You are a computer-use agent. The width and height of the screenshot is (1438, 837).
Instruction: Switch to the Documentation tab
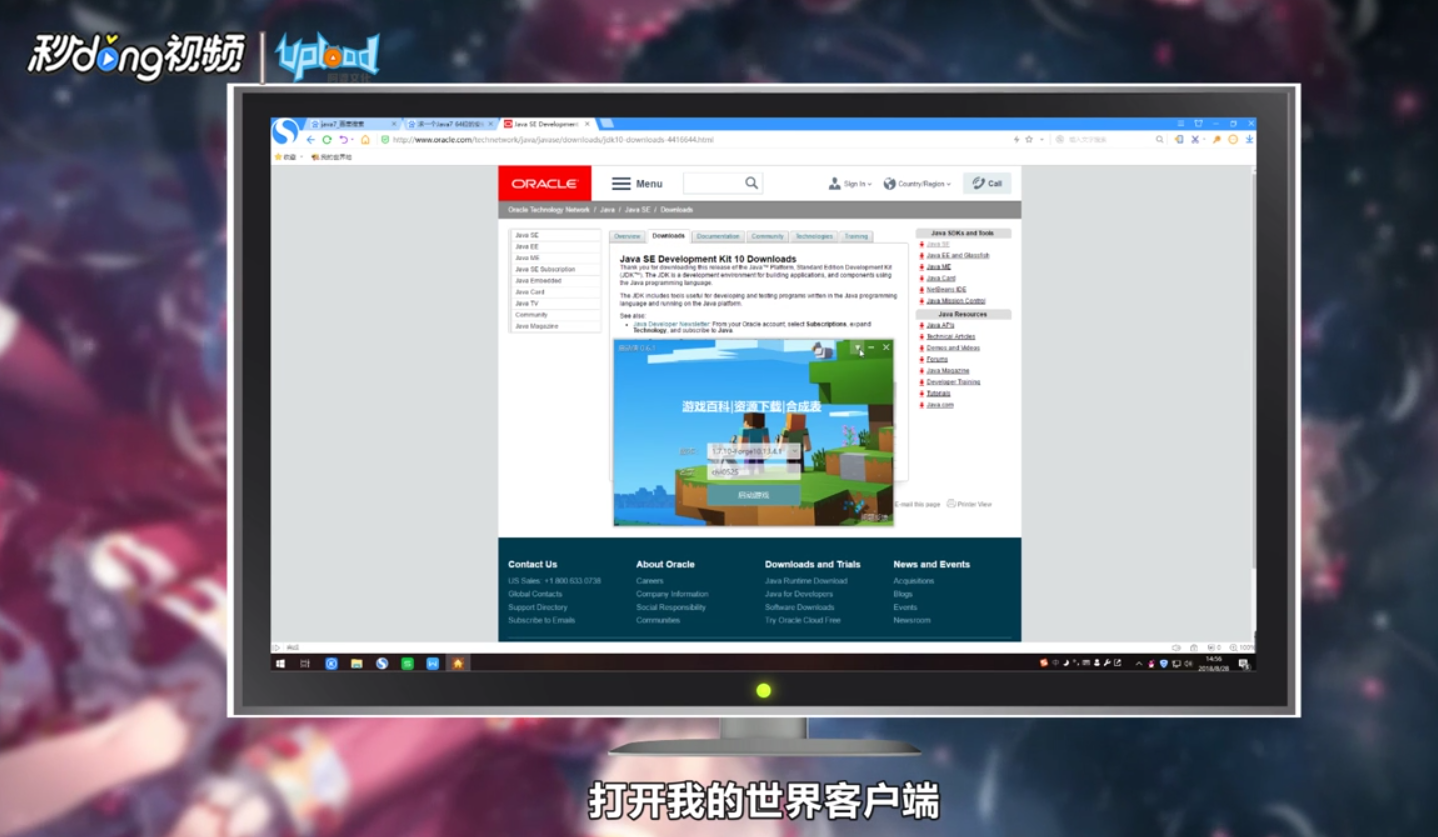[718, 237]
